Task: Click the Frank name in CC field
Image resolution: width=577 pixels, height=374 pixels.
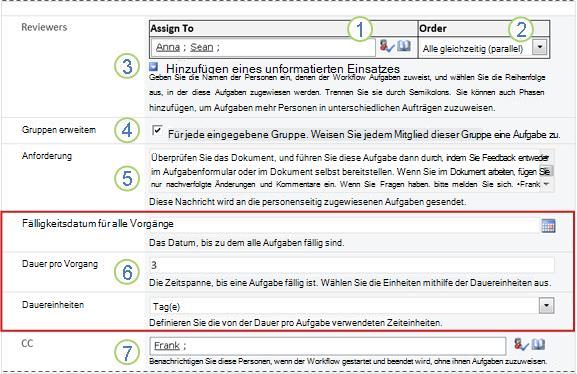Action: coord(167,346)
